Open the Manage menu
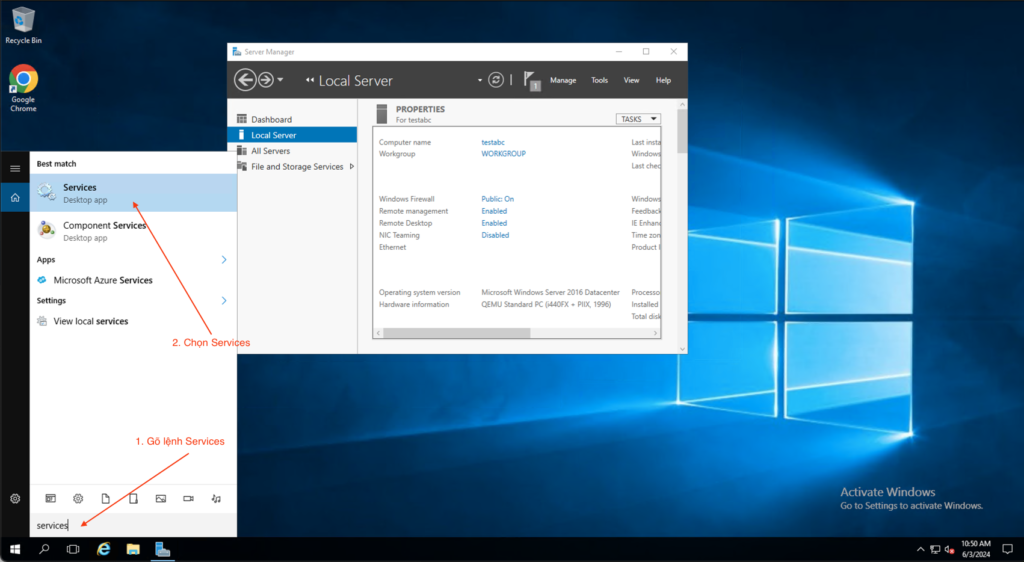This screenshot has width=1024, height=562. coord(563,80)
